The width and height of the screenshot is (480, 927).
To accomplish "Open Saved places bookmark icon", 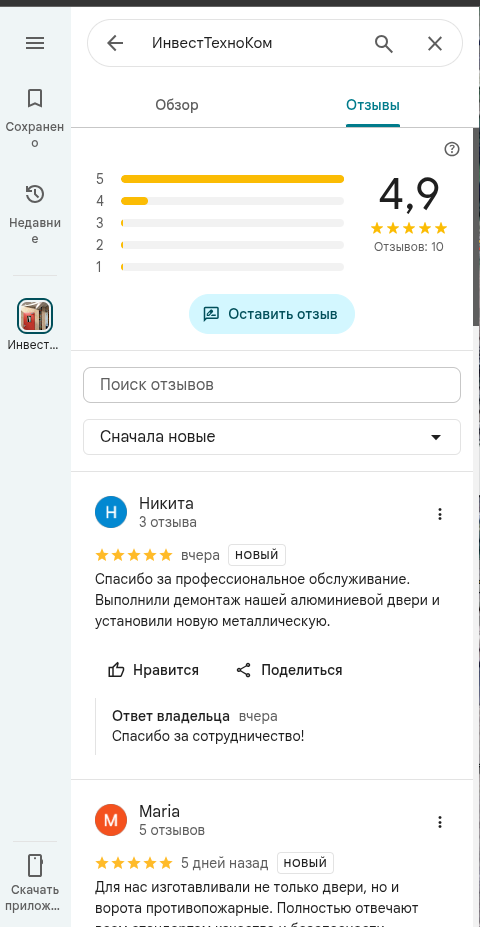I will point(35,98).
